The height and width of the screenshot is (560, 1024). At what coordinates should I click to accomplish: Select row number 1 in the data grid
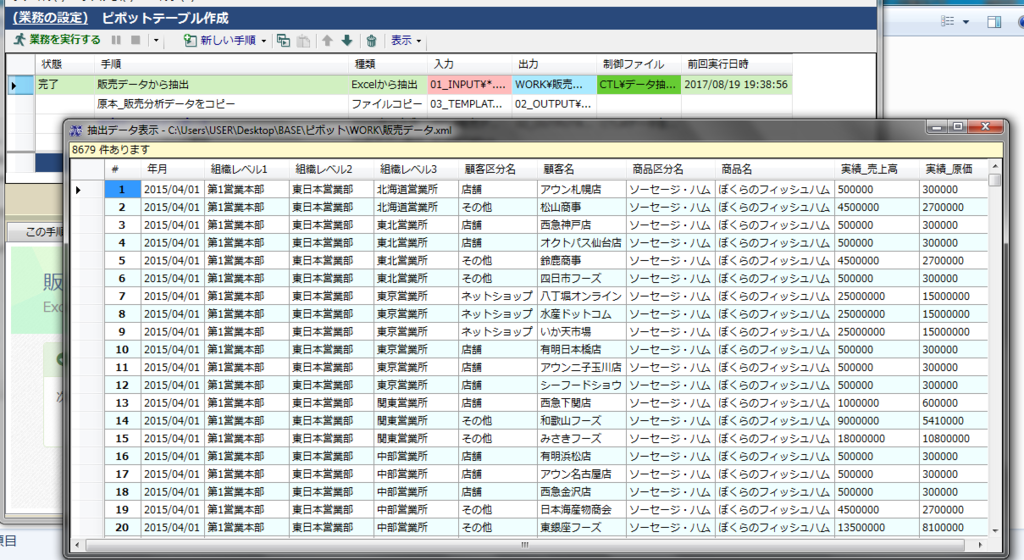pyautogui.click(x=122, y=189)
